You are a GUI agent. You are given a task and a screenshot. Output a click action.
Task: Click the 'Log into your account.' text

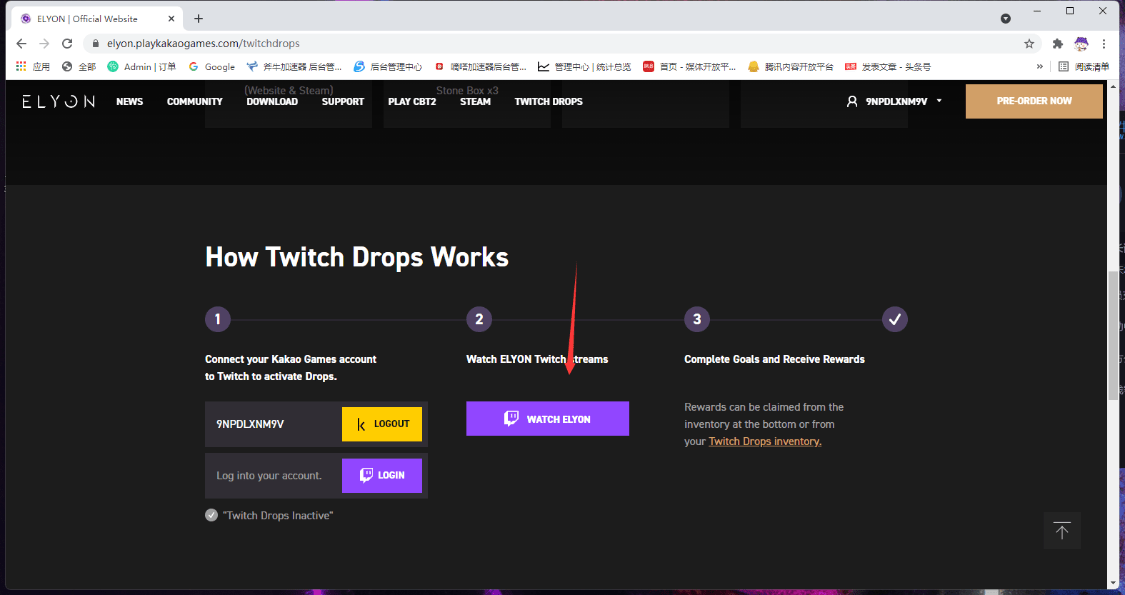[269, 476]
